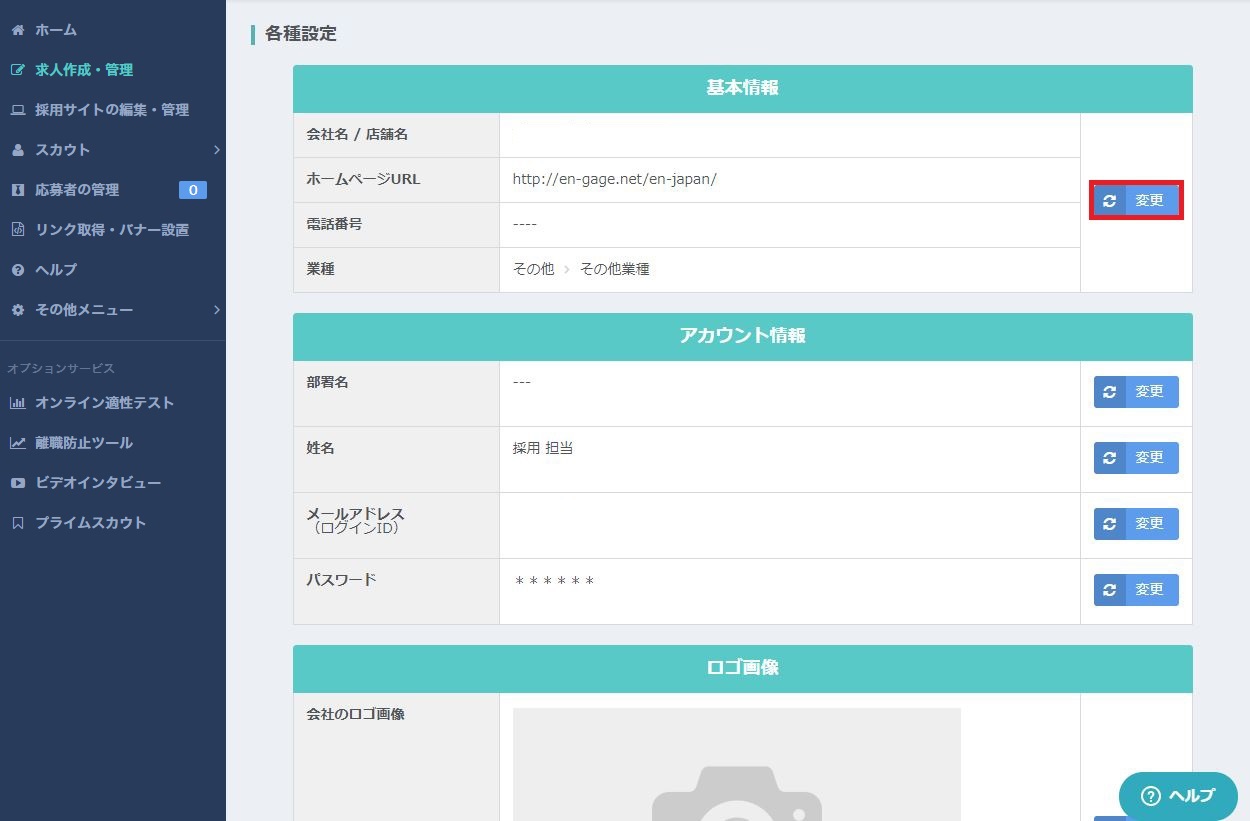The height and width of the screenshot is (821, 1250).
Task: Click the bookmark icon beside プライムスカウト
Action: pyautogui.click(x=17, y=523)
